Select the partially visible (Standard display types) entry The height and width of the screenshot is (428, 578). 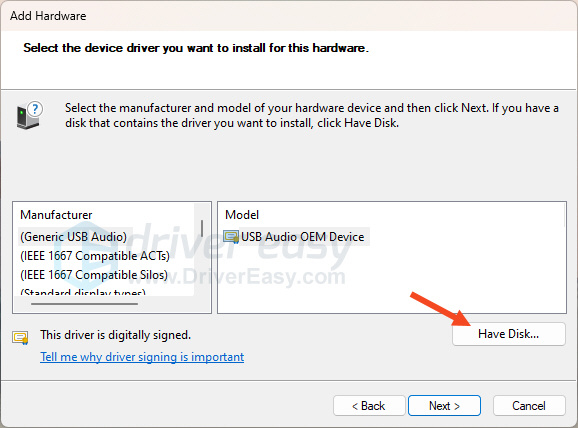pyautogui.click(x=83, y=293)
